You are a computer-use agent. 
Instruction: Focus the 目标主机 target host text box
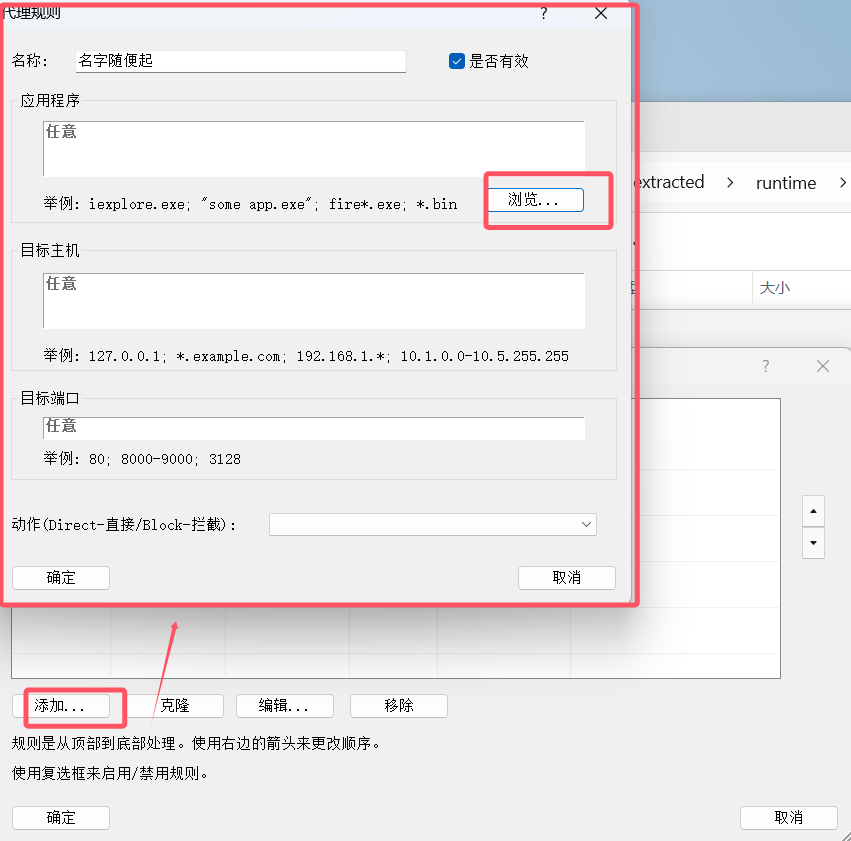click(313, 301)
